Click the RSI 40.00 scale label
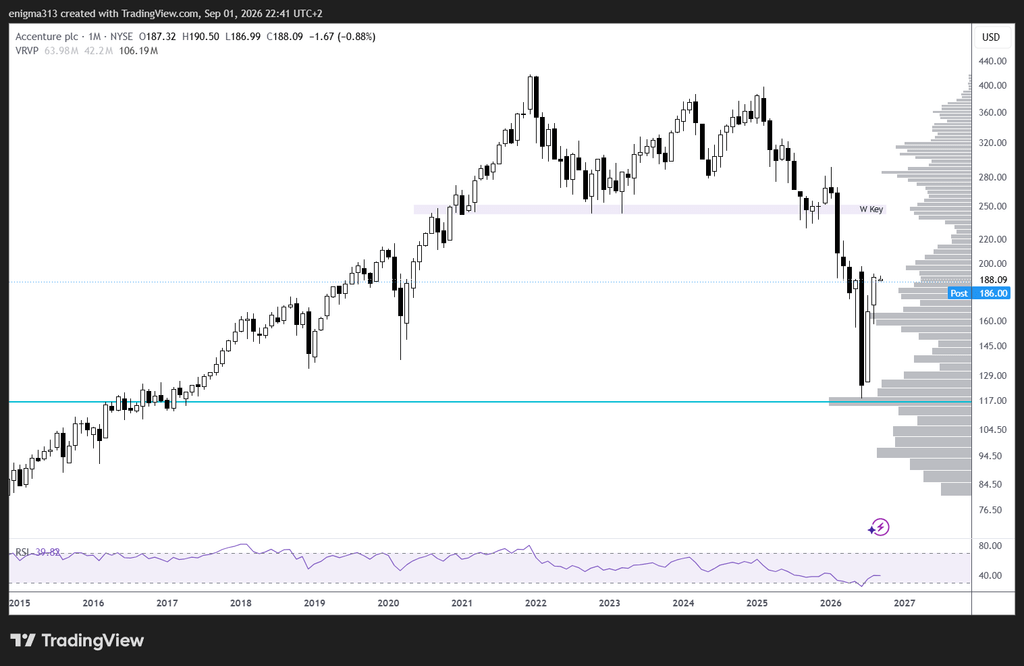Image resolution: width=1024 pixels, height=666 pixels. click(991, 575)
